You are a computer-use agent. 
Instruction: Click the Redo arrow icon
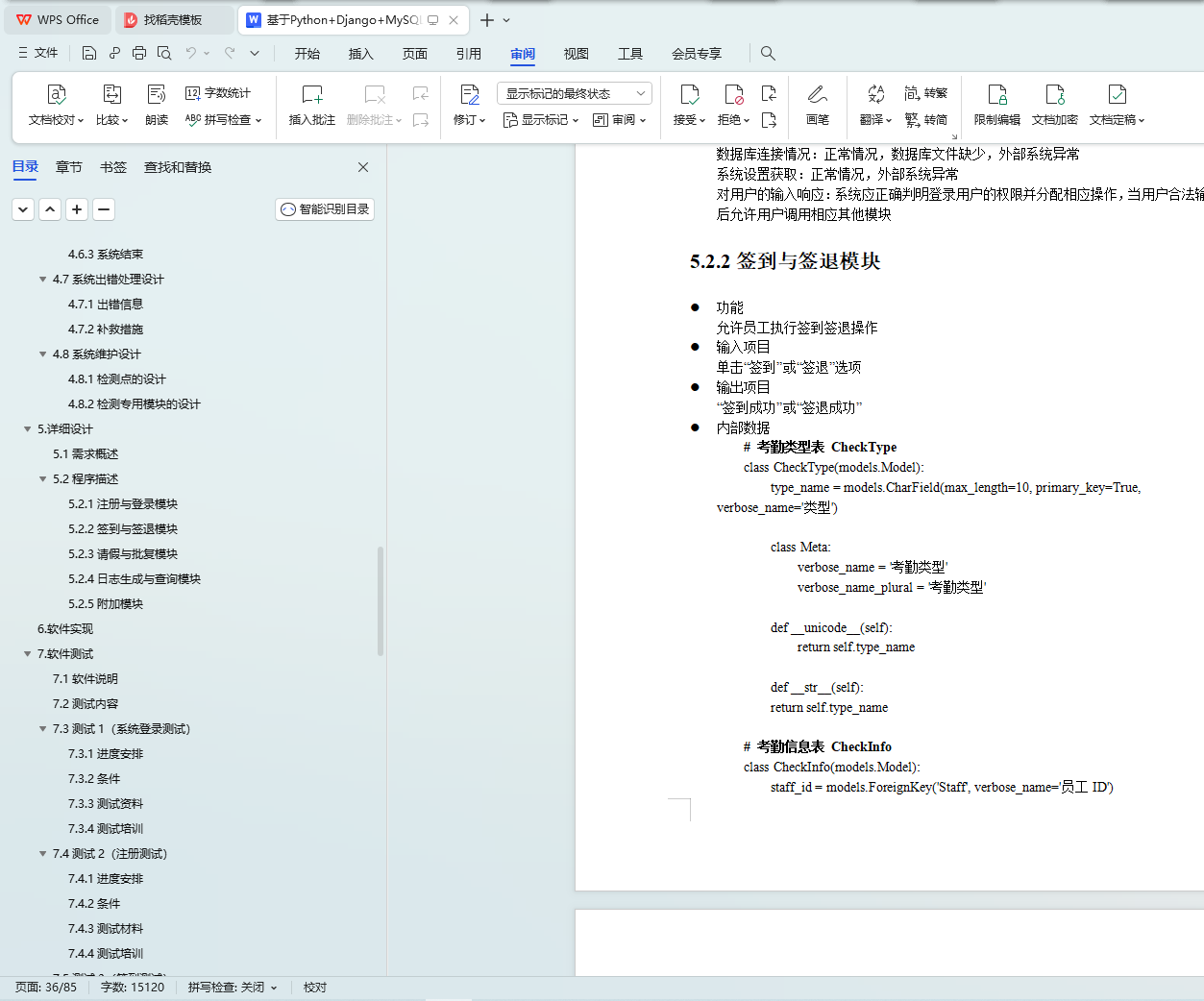pyautogui.click(x=230, y=53)
